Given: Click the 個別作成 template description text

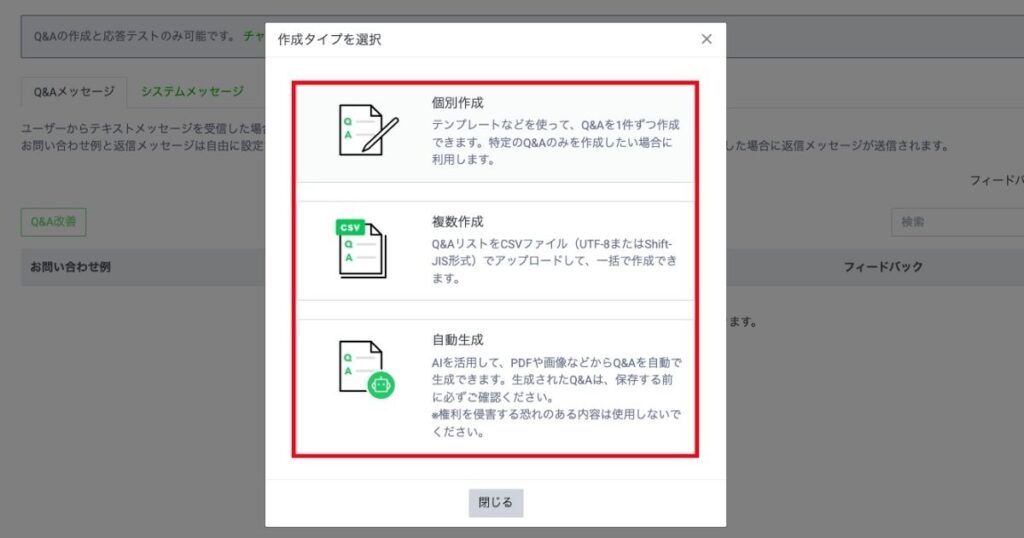Looking at the screenshot, I should pos(556,141).
